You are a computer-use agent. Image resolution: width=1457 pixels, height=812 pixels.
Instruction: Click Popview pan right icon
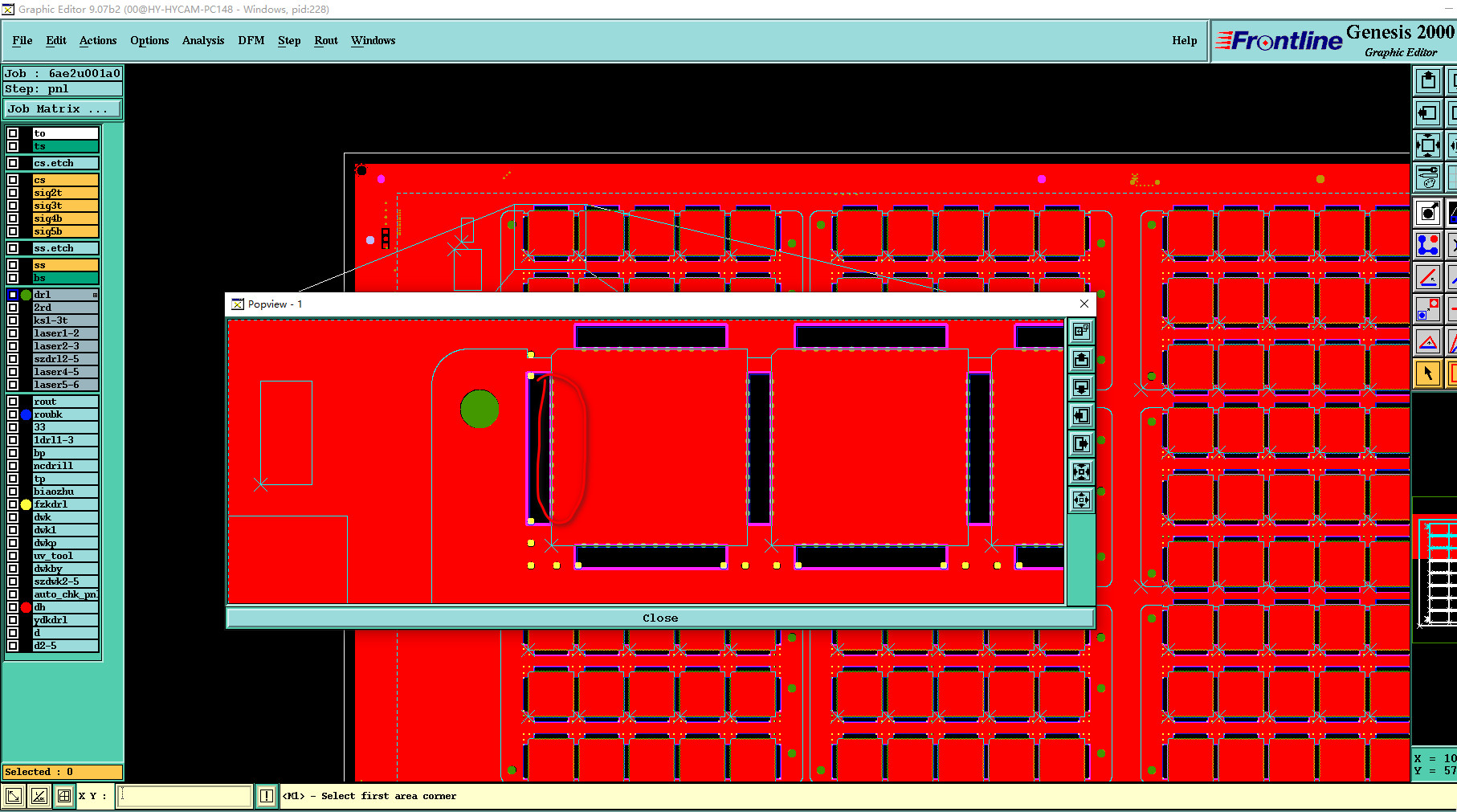(1082, 443)
